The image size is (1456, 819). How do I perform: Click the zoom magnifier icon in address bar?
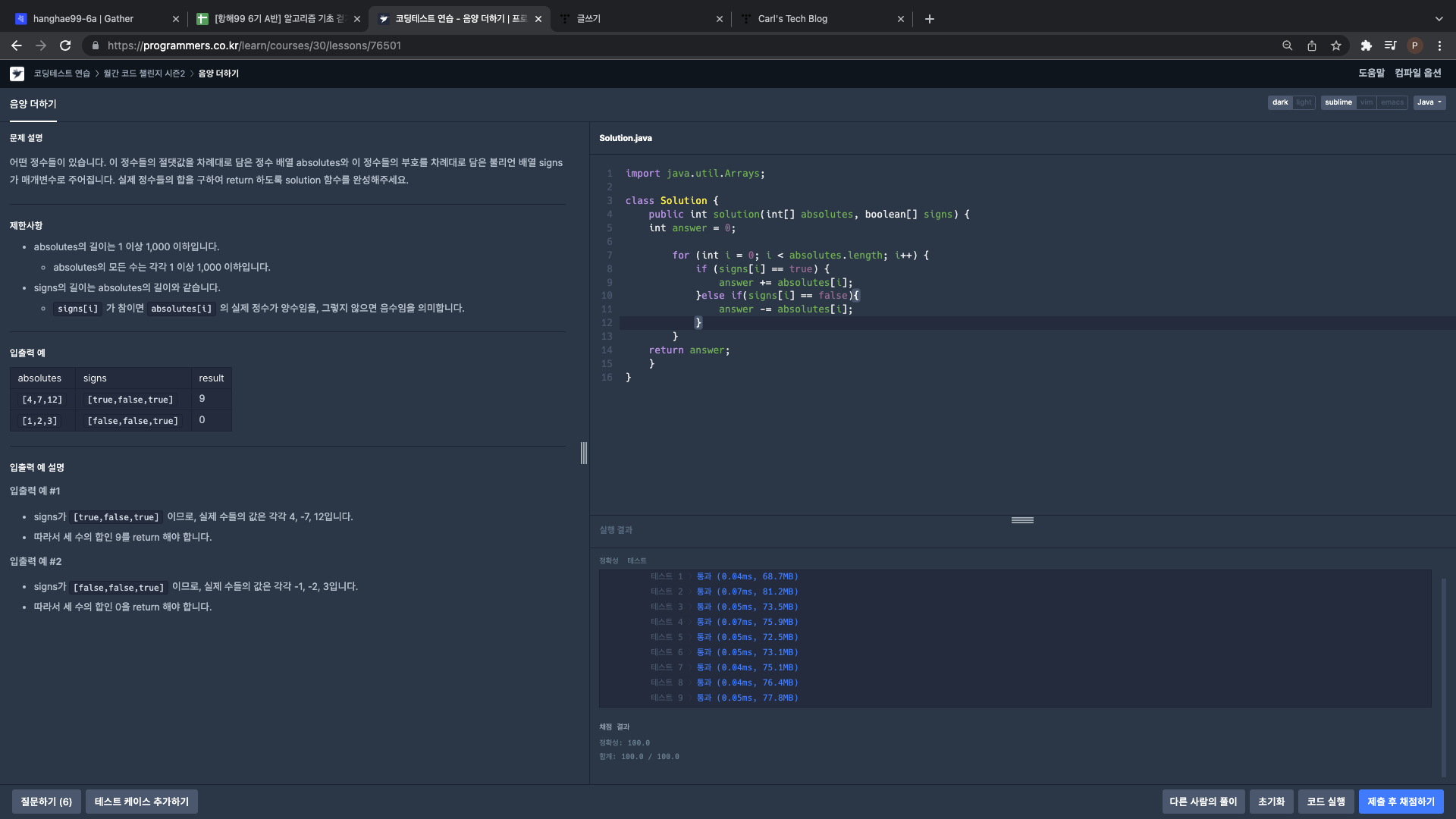point(1287,45)
